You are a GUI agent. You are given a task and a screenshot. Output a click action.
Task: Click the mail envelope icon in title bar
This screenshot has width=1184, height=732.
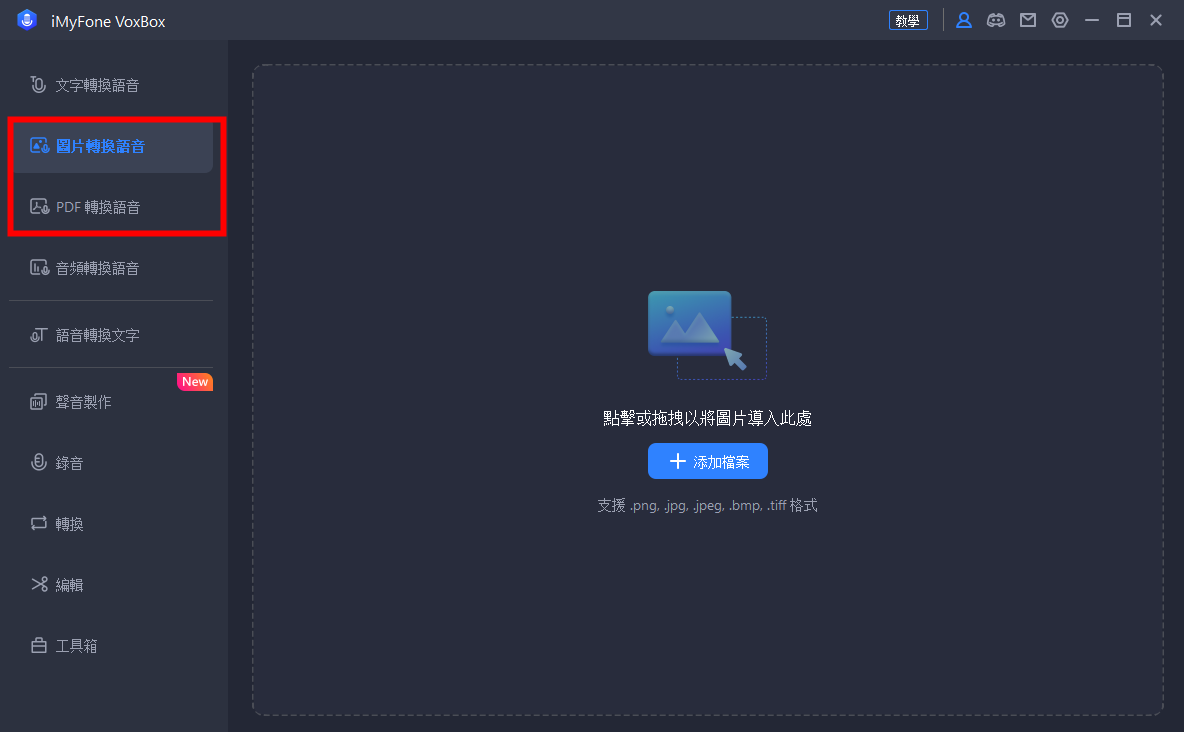(1028, 20)
